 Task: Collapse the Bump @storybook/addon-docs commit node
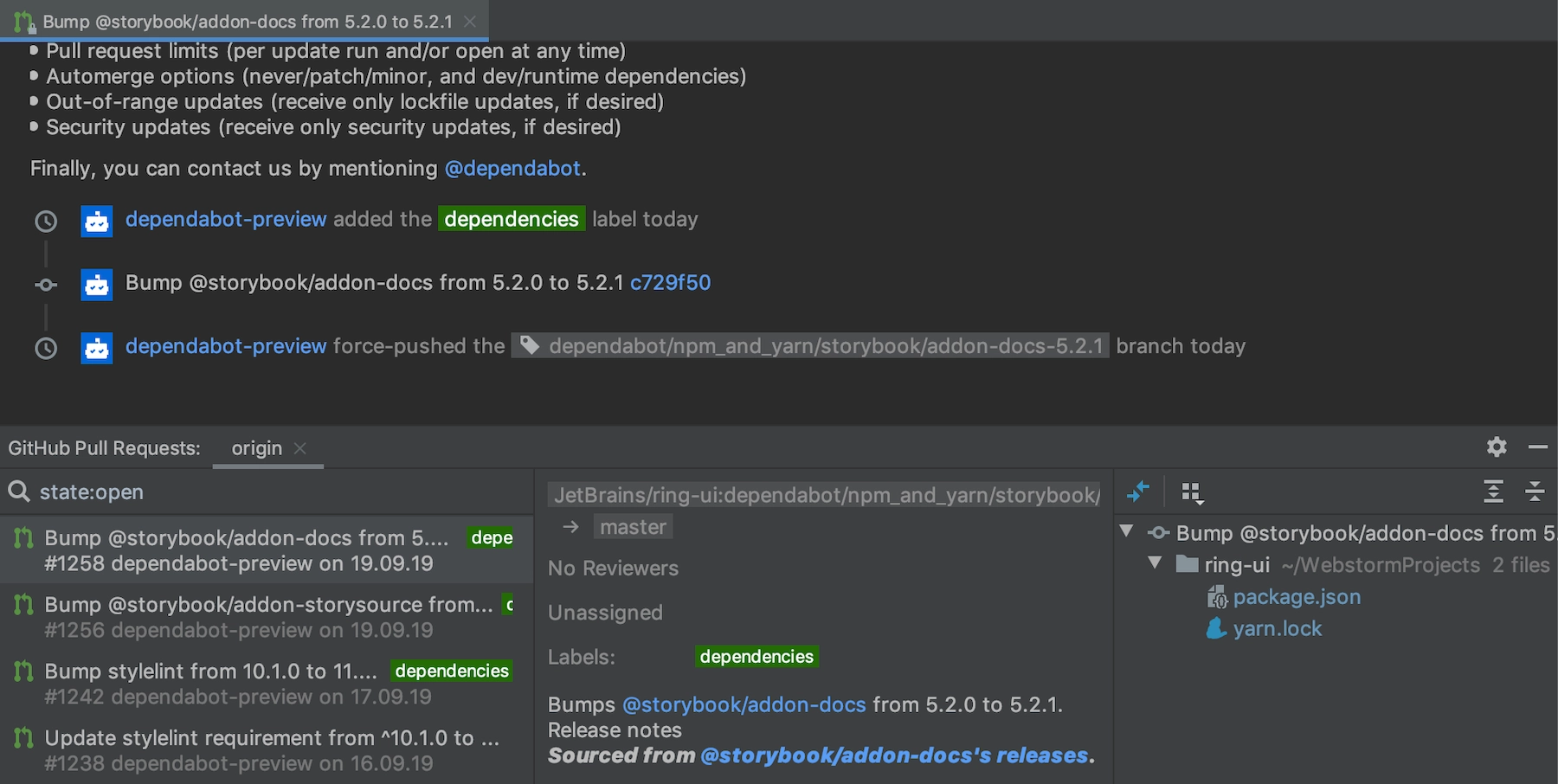(x=1126, y=531)
